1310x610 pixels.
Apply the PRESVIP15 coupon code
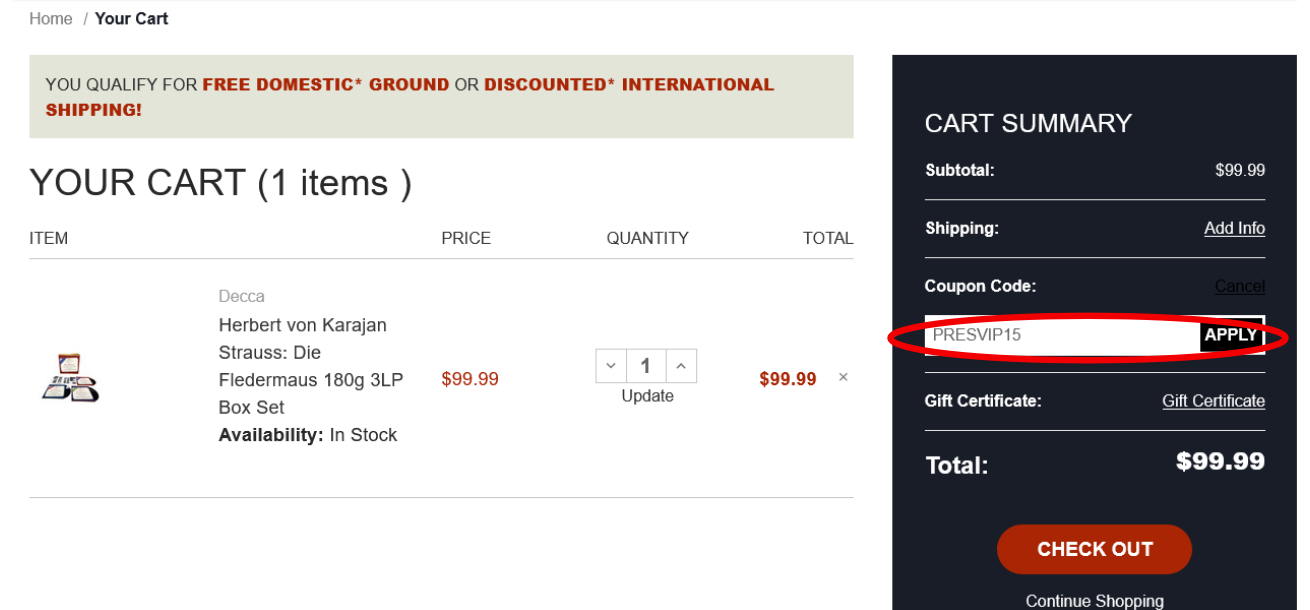1229,335
